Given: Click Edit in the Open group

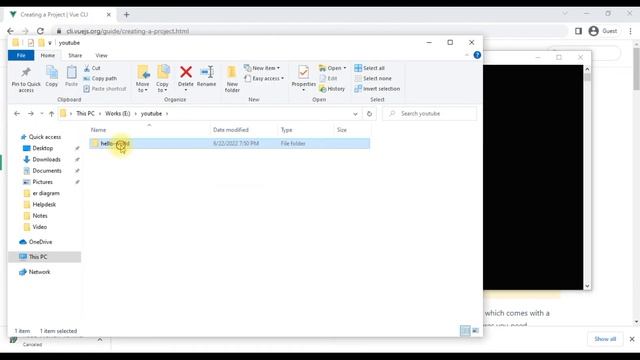Looking at the screenshot, I should coord(329,78).
